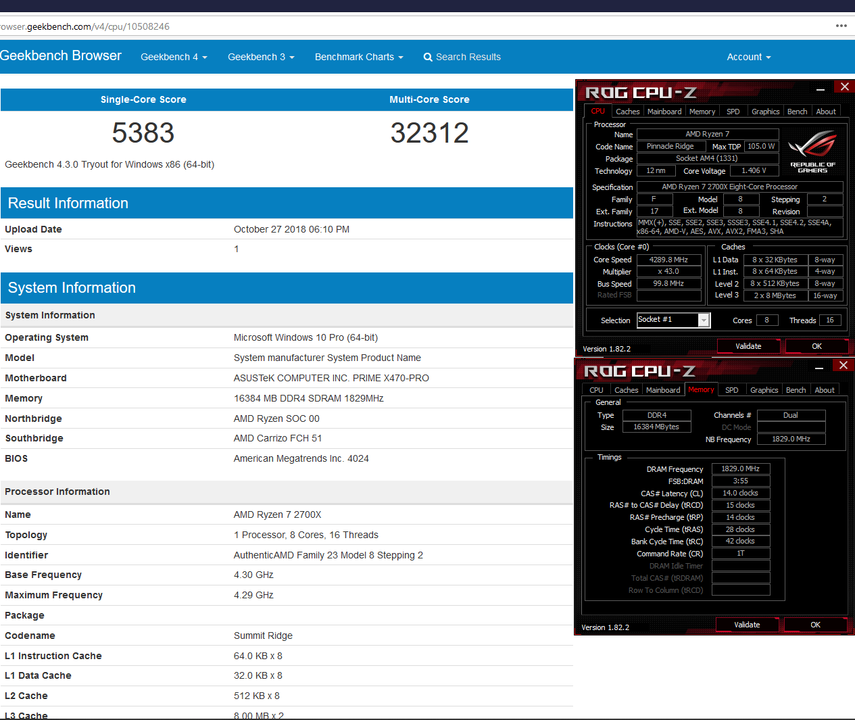Click the multiplier value x 43.0
The height and width of the screenshot is (720, 855).
669,271
